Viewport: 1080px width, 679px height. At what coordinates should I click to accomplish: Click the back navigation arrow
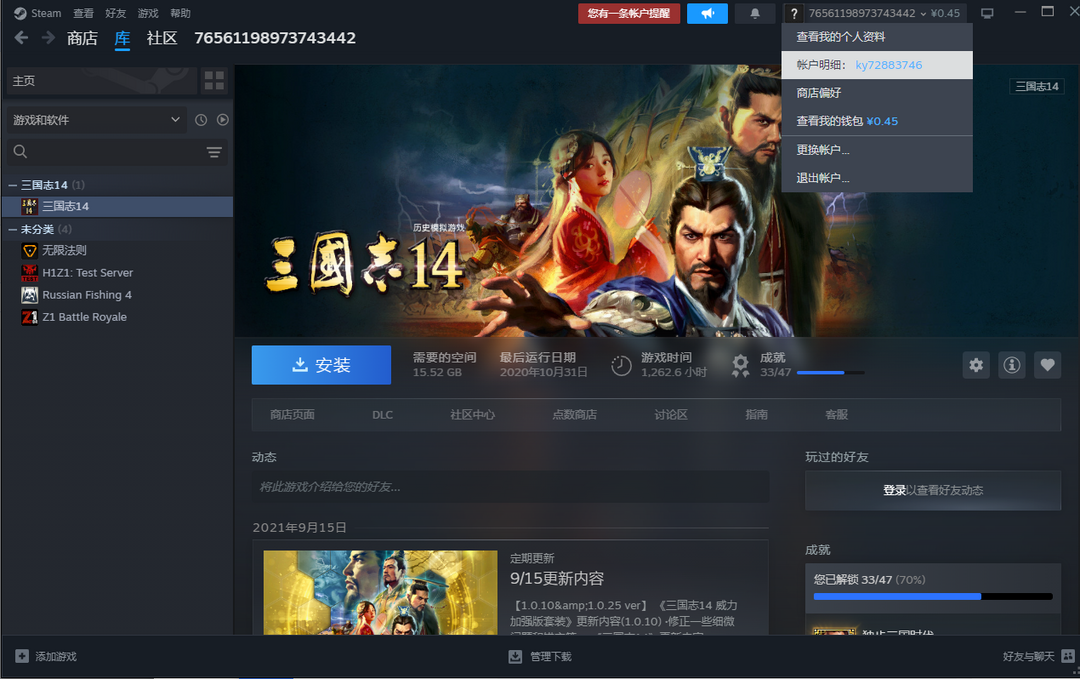(21, 38)
